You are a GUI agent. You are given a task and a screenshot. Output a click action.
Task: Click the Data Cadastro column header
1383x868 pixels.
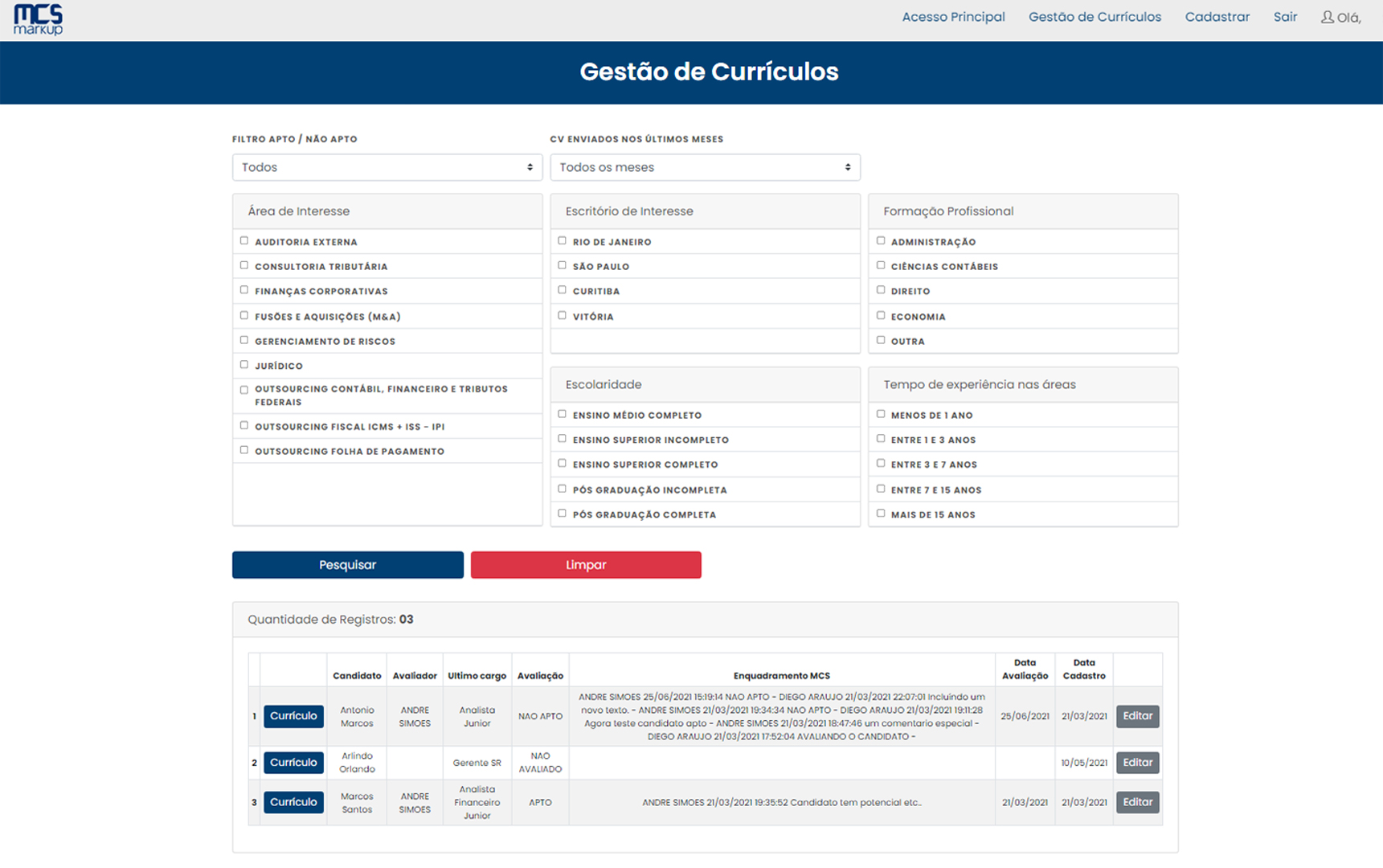[x=1084, y=669]
